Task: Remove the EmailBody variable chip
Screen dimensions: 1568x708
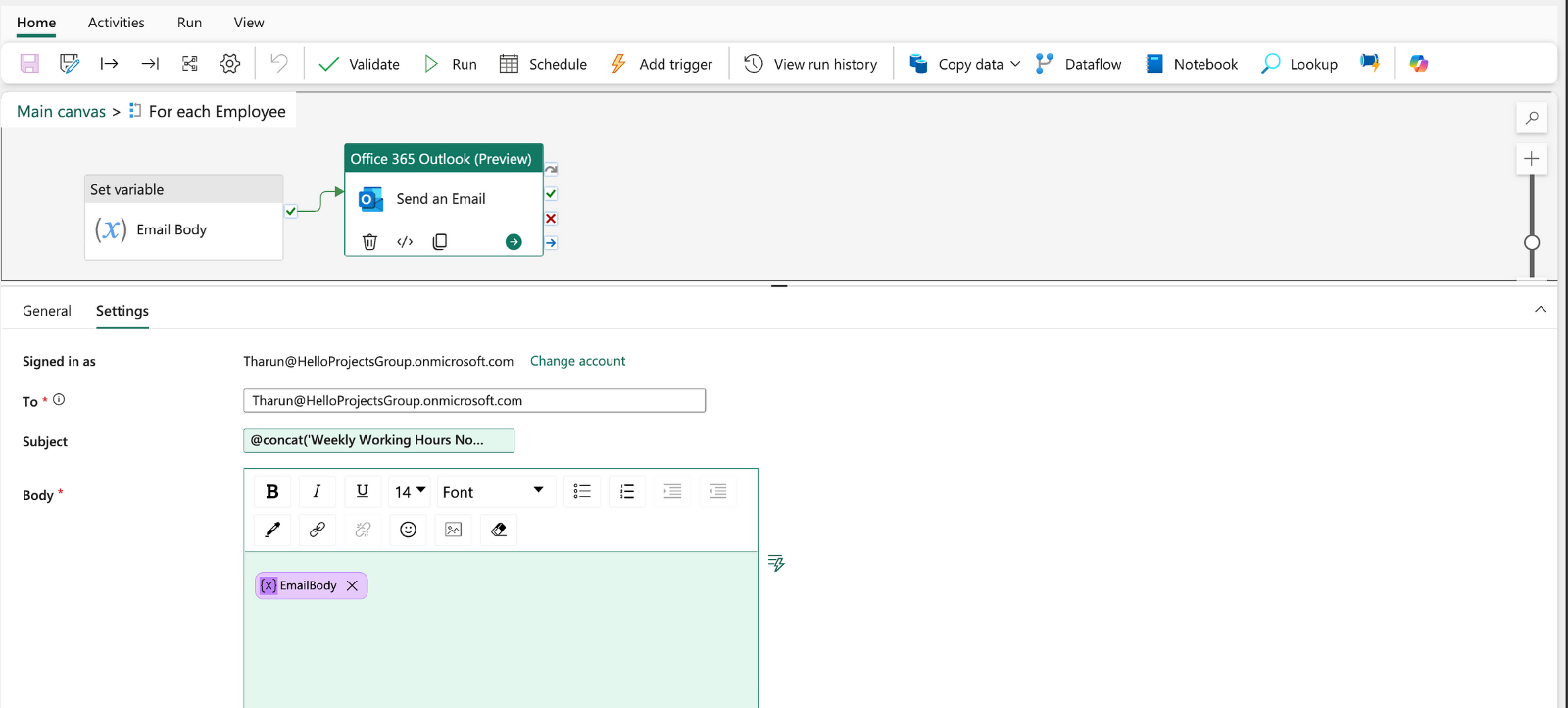Action: click(x=352, y=585)
